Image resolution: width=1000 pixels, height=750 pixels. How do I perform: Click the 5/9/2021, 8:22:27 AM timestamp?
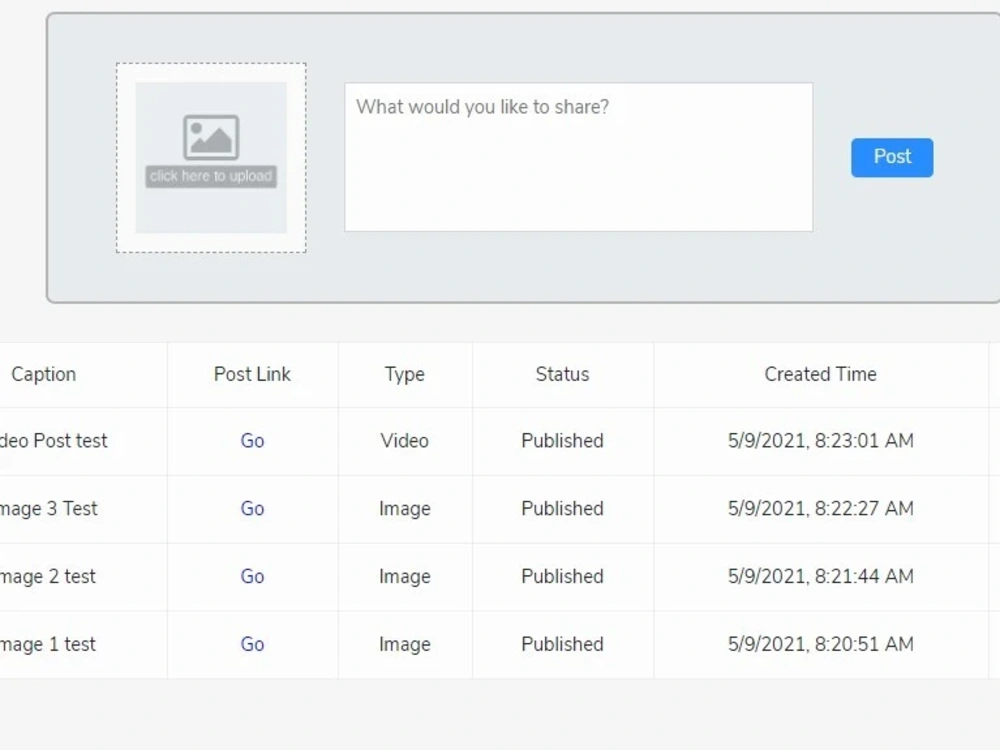point(821,508)
